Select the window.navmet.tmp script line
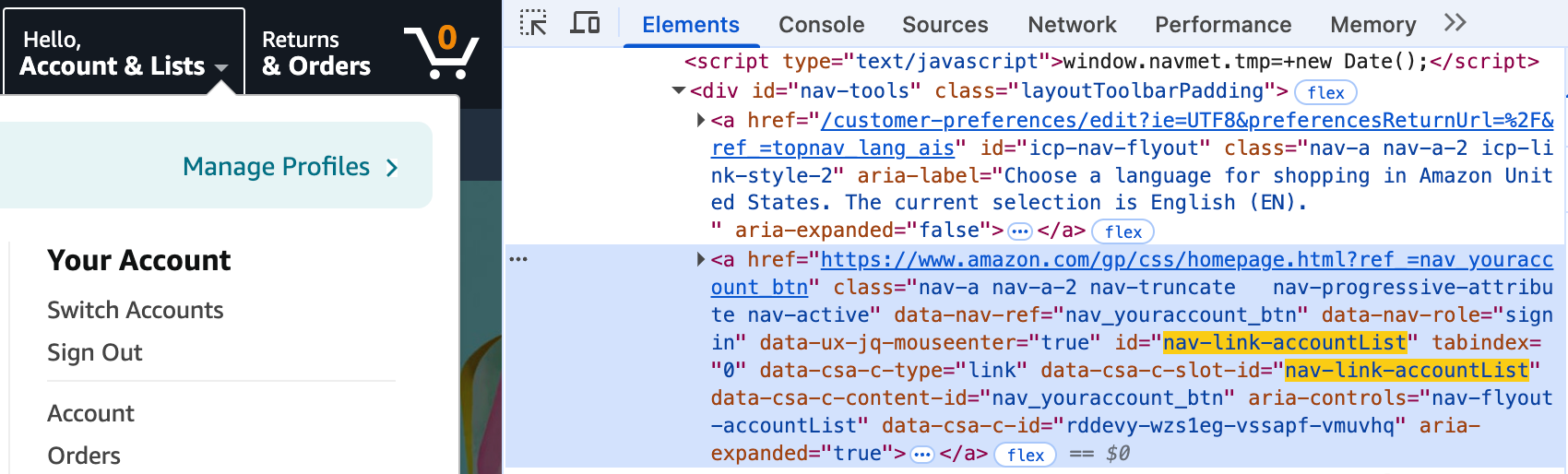The height and width of the screenshot is (474, 1568). tap(1111, 61)
